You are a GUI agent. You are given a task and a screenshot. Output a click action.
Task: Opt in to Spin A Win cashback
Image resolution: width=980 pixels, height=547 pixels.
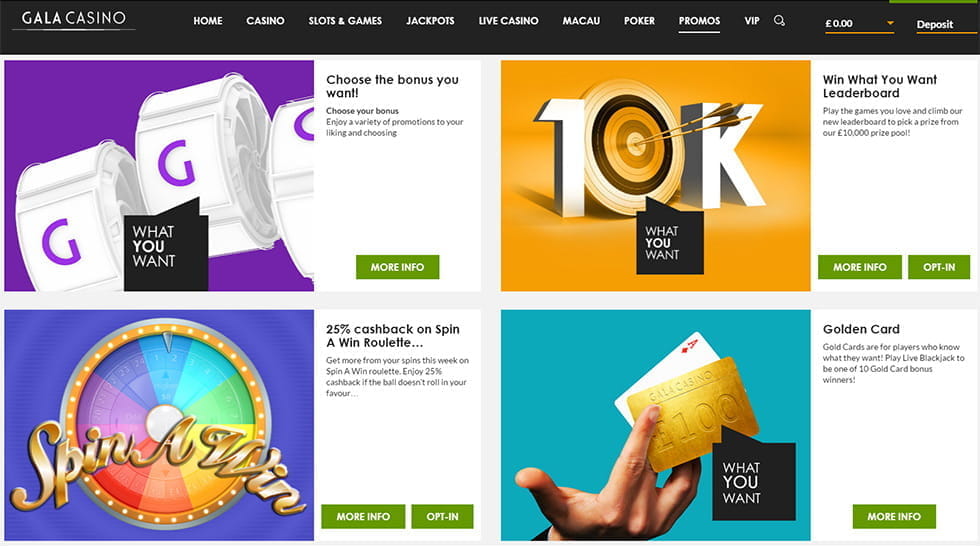click(442, 516)
